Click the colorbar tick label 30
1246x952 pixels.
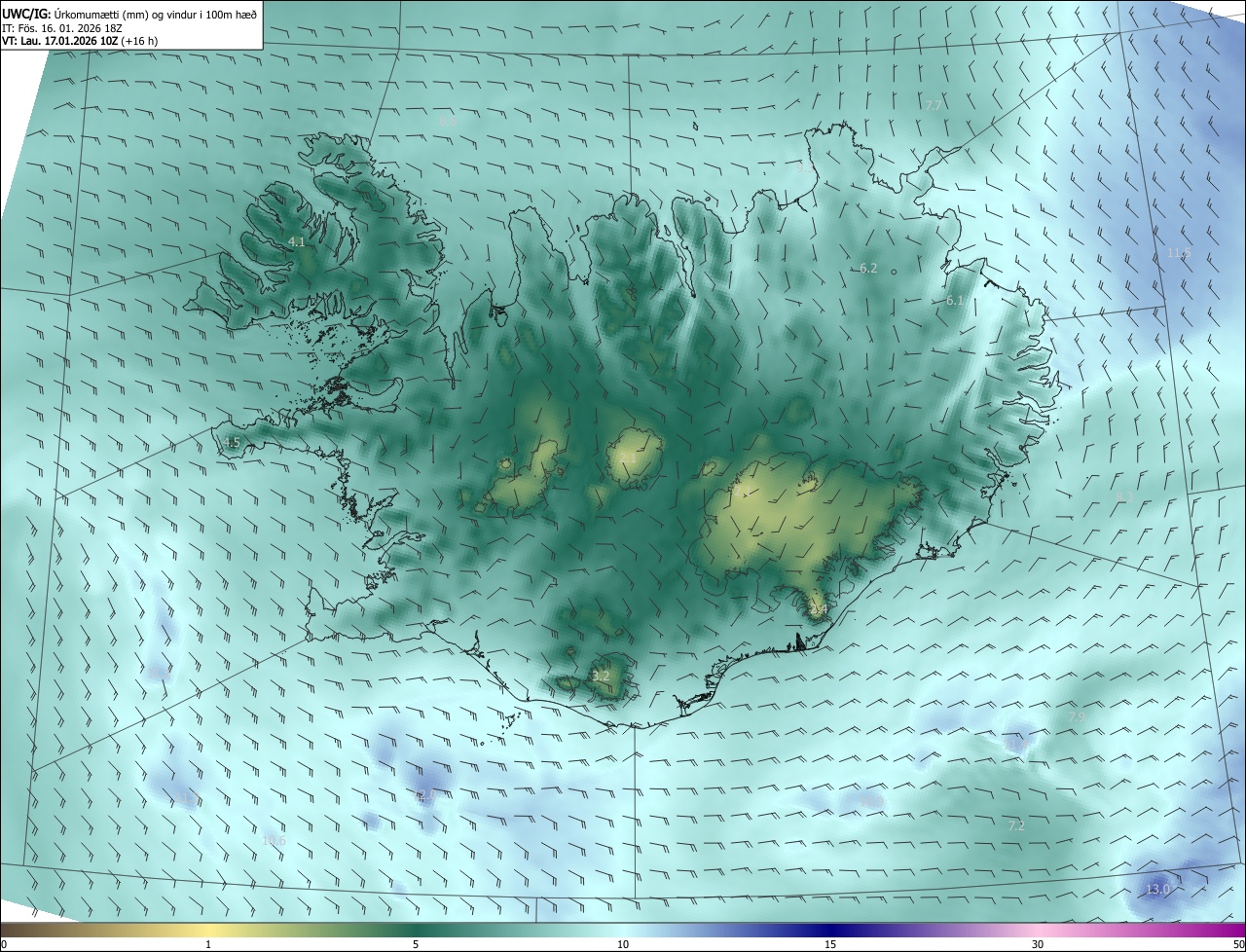click(x=1038, y=944)
